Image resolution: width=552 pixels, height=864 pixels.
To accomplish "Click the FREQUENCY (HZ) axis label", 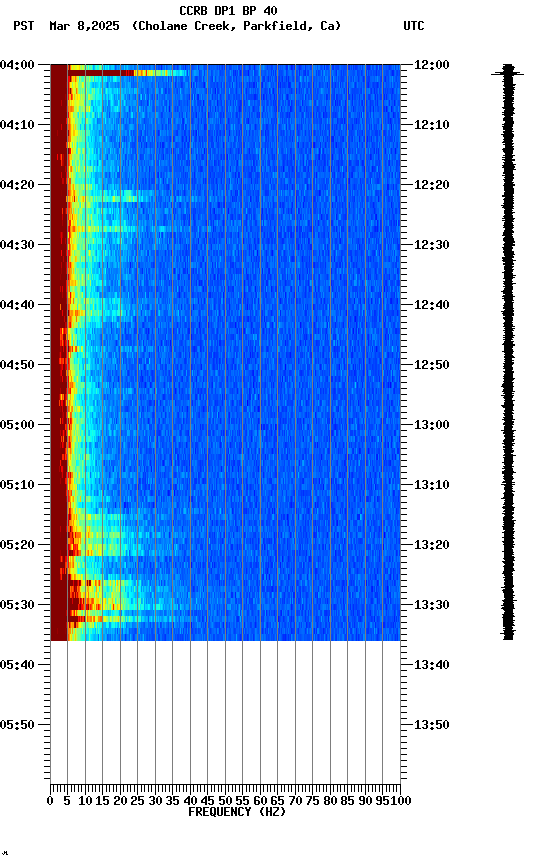I will pyautogui.click(x=237, y=812).
